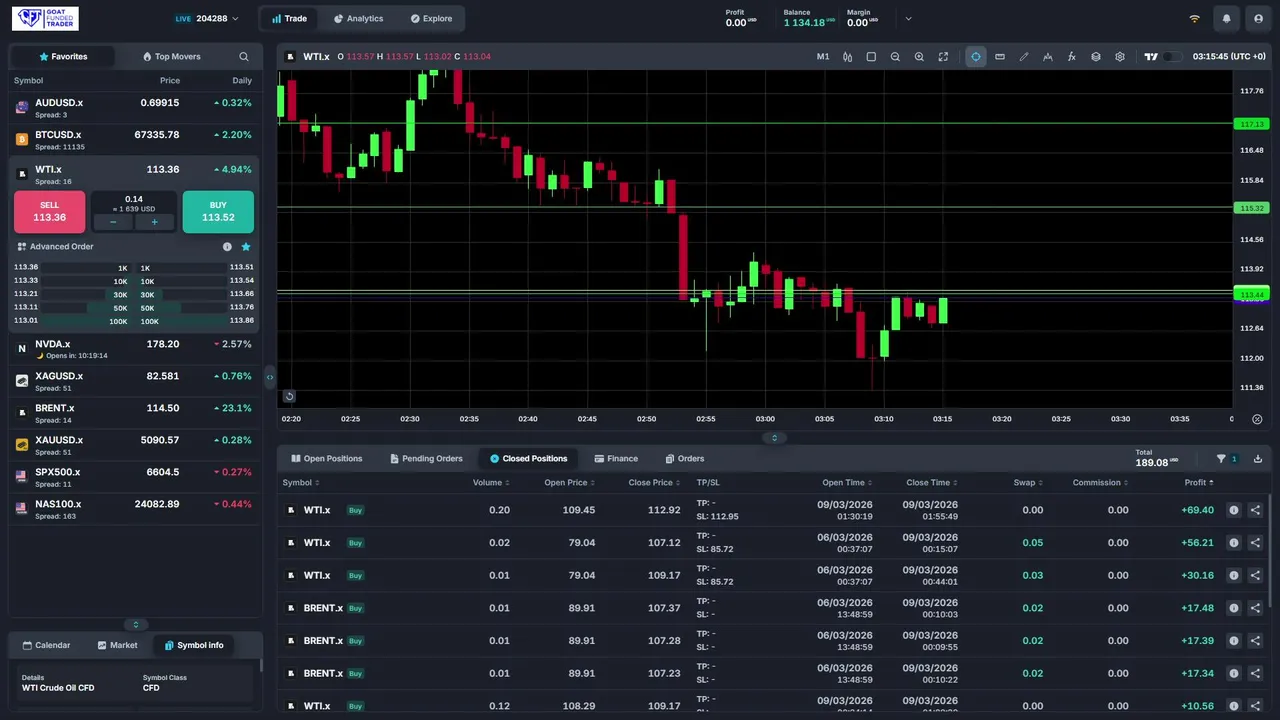Sort closed positions by Close Time

tap(932, 483)
